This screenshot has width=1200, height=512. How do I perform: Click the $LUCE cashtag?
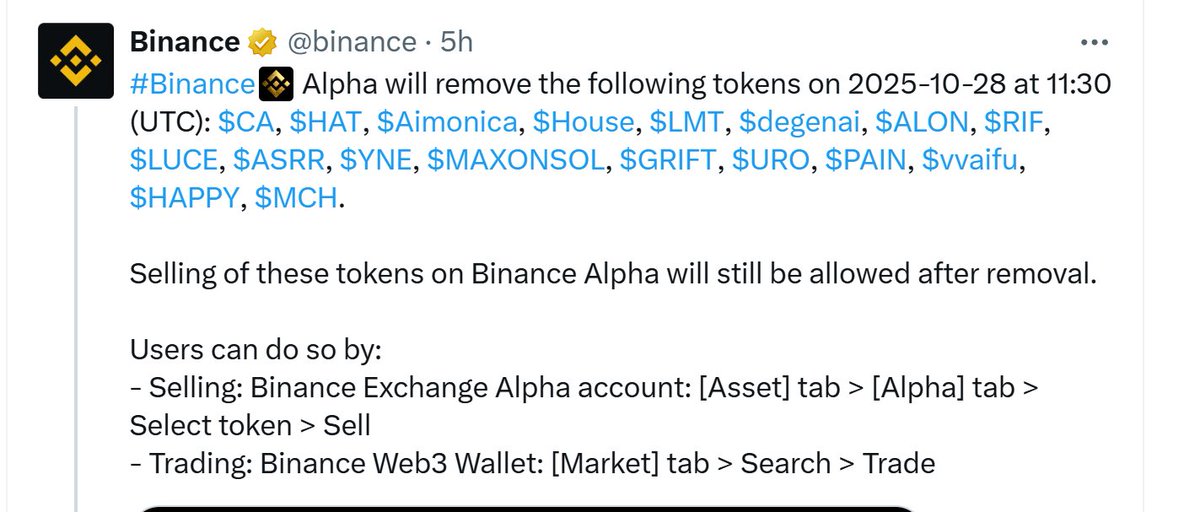pos(174,160)
